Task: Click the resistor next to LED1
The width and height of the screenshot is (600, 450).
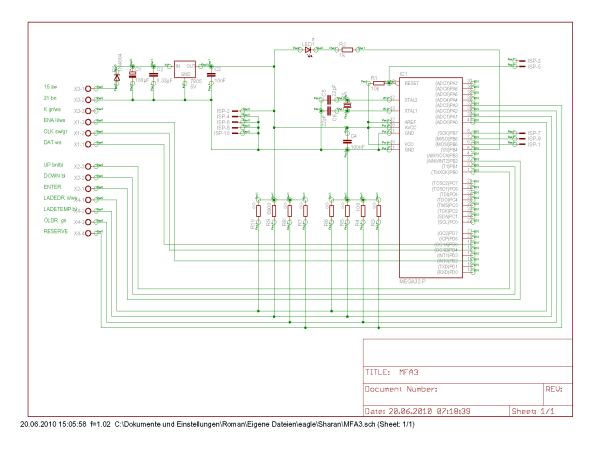Action: click(347, 49)
